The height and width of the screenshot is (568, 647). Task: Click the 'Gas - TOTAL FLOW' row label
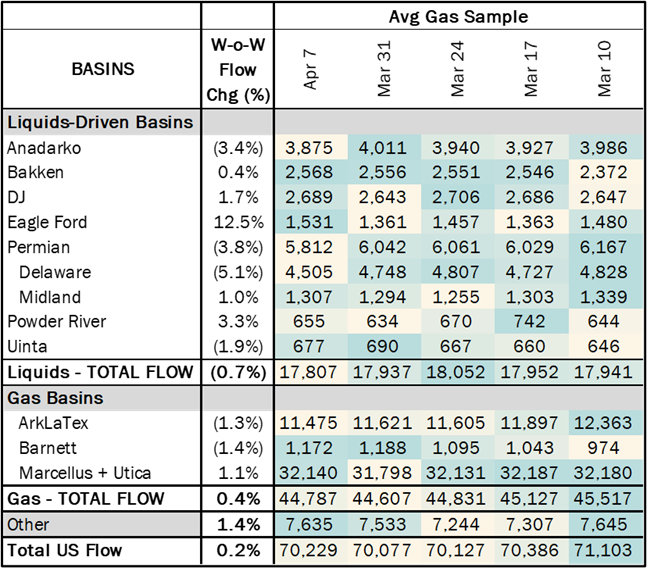pos(86,499)
